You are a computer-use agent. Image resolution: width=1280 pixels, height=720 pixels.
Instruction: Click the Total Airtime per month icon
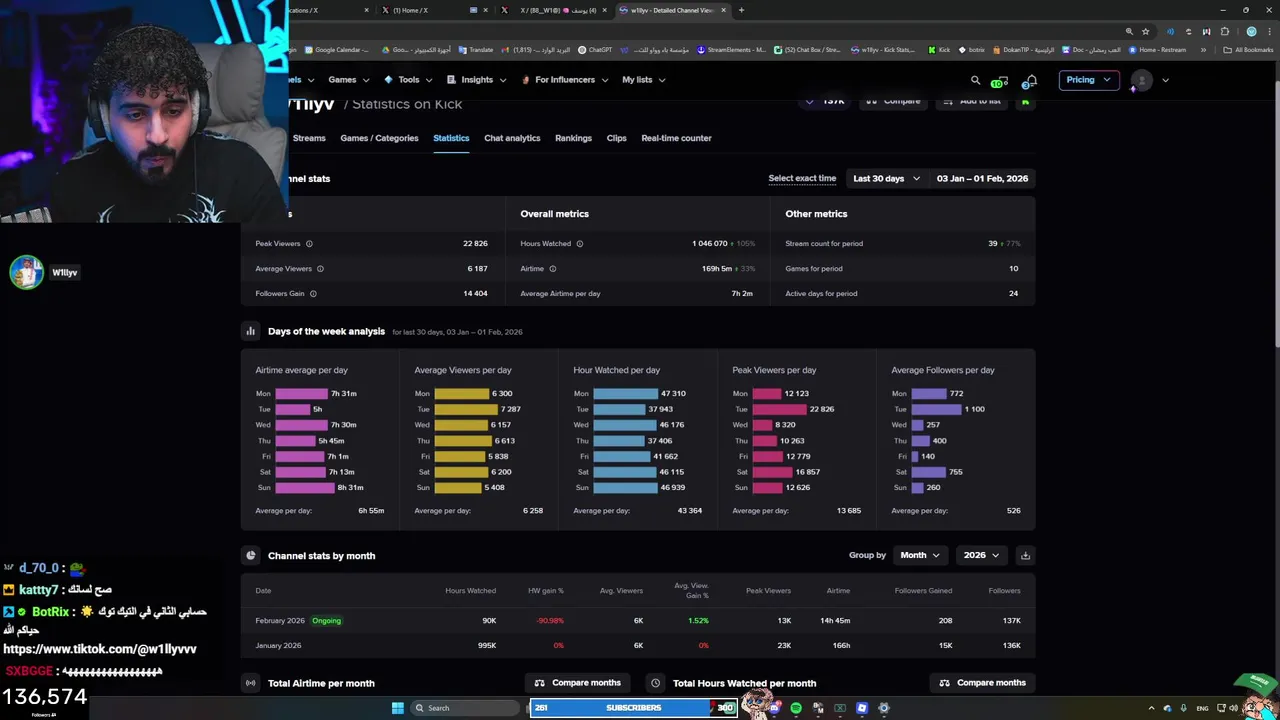click(x=250, y=683)
